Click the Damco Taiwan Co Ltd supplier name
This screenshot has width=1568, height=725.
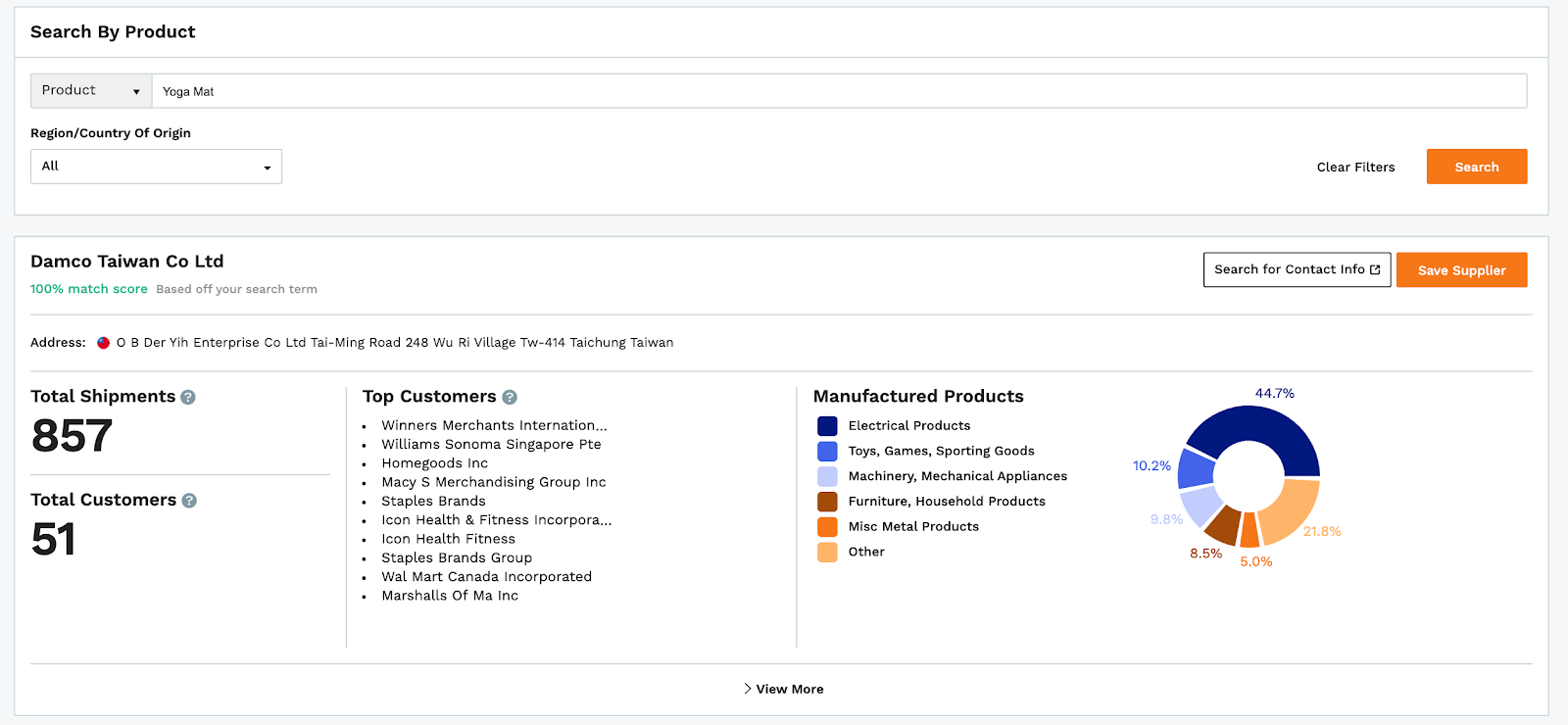(x=127, y=262)
